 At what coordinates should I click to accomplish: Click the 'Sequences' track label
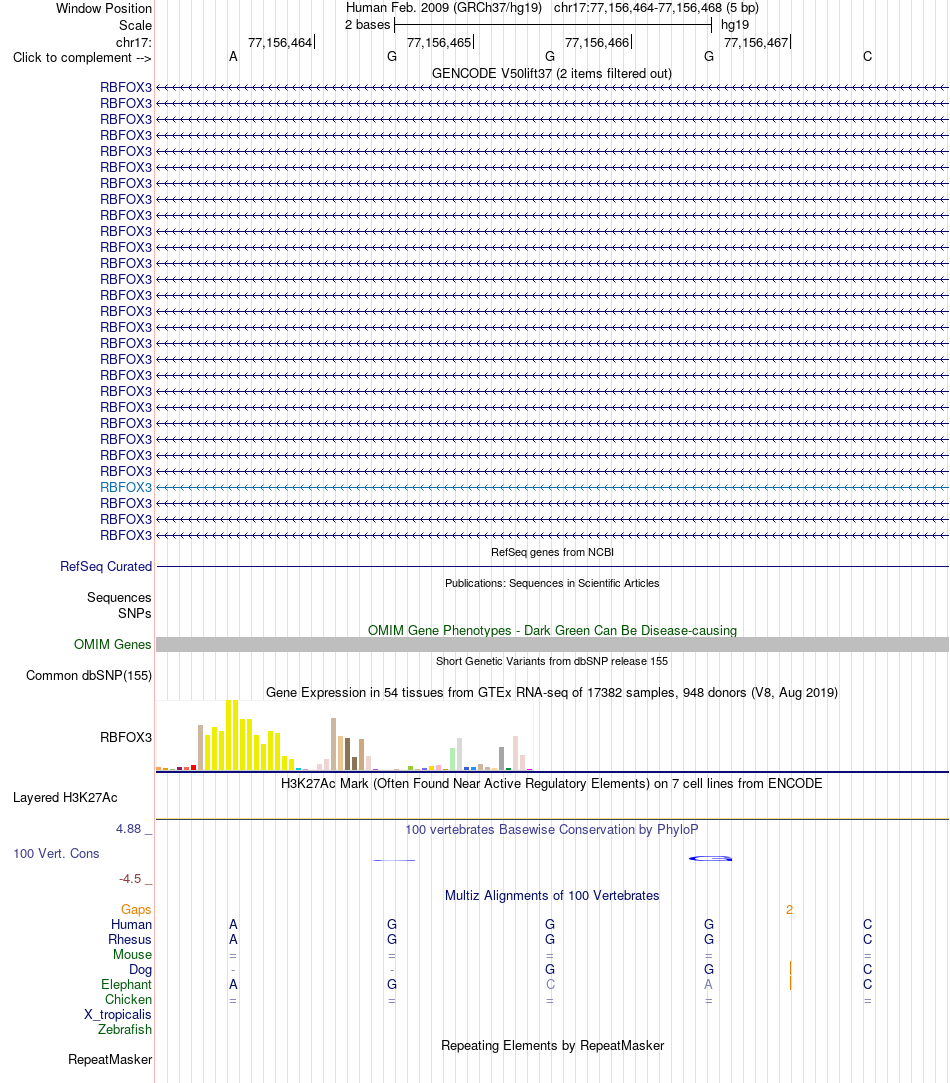pyautogui.click(x=119, y=597)
